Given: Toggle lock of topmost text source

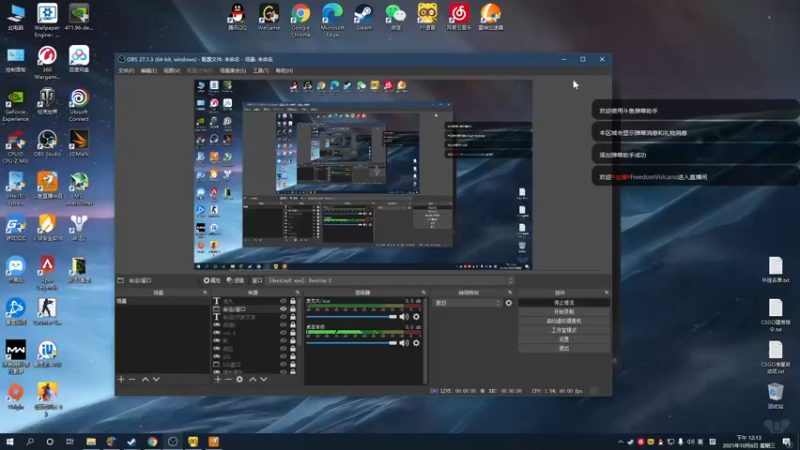Looking at the screenshot, I should pos(293,301).
